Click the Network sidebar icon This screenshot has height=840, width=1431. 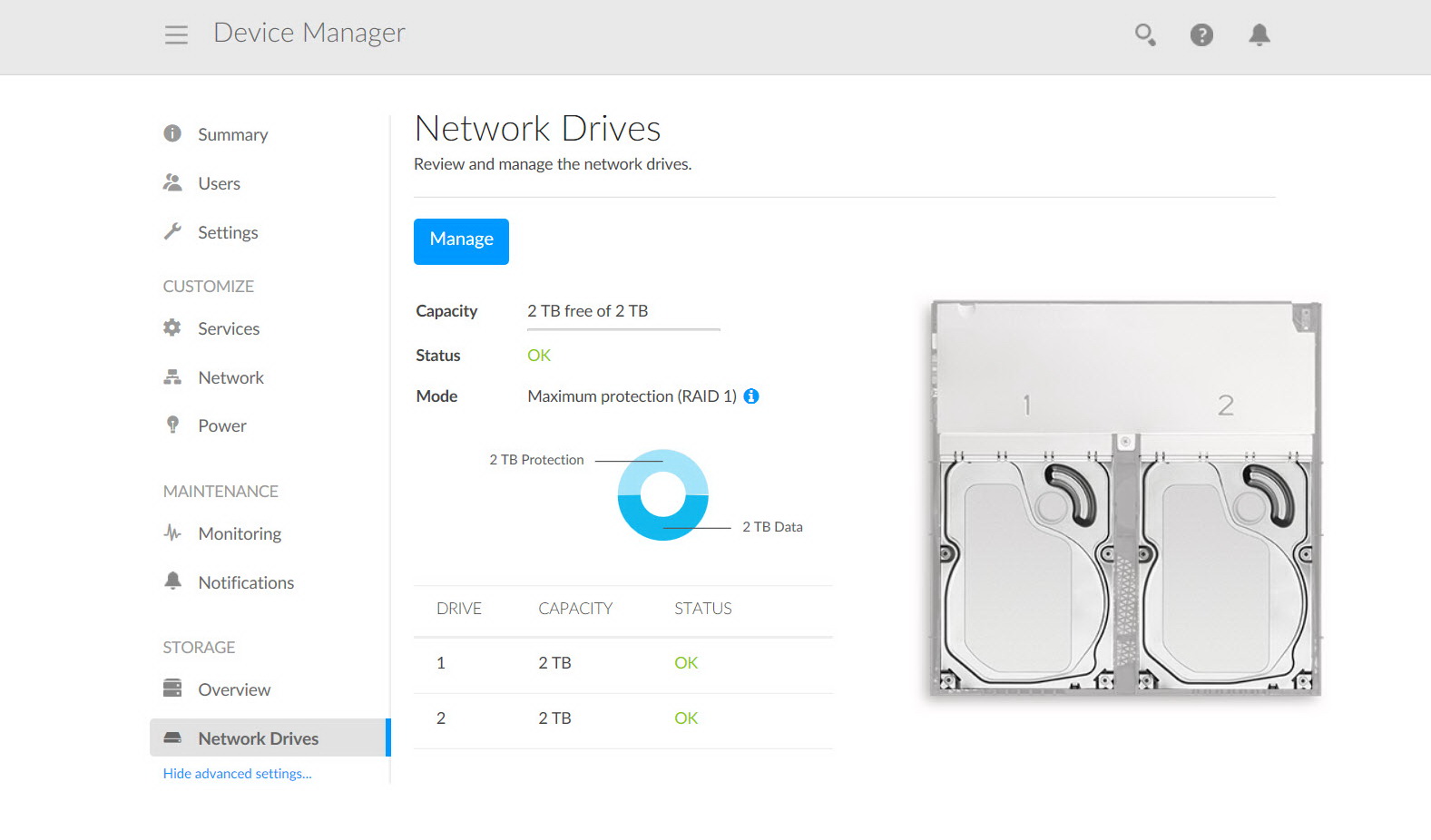point(172,376)
